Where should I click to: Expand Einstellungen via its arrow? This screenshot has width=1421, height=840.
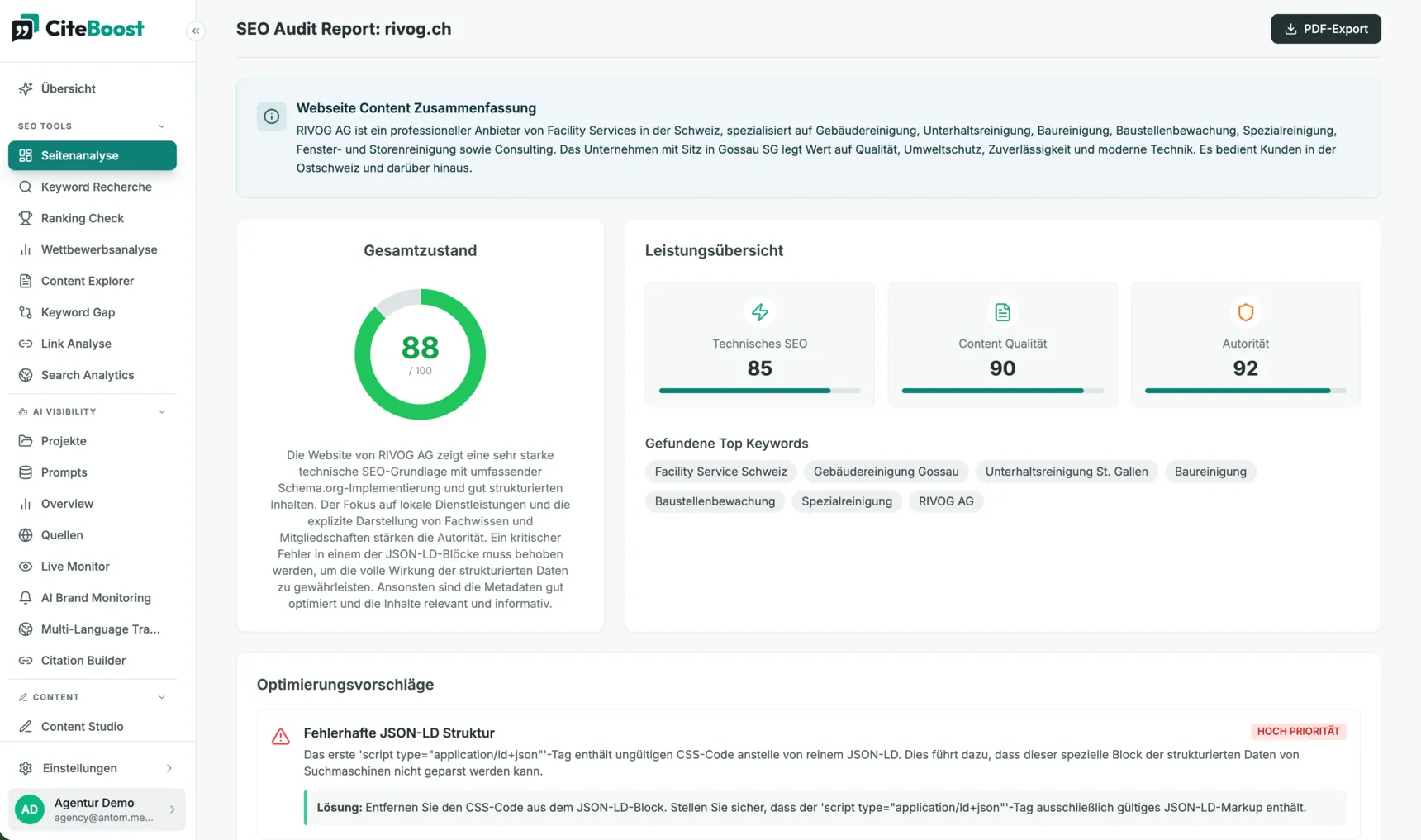click(x=169, y=768)
